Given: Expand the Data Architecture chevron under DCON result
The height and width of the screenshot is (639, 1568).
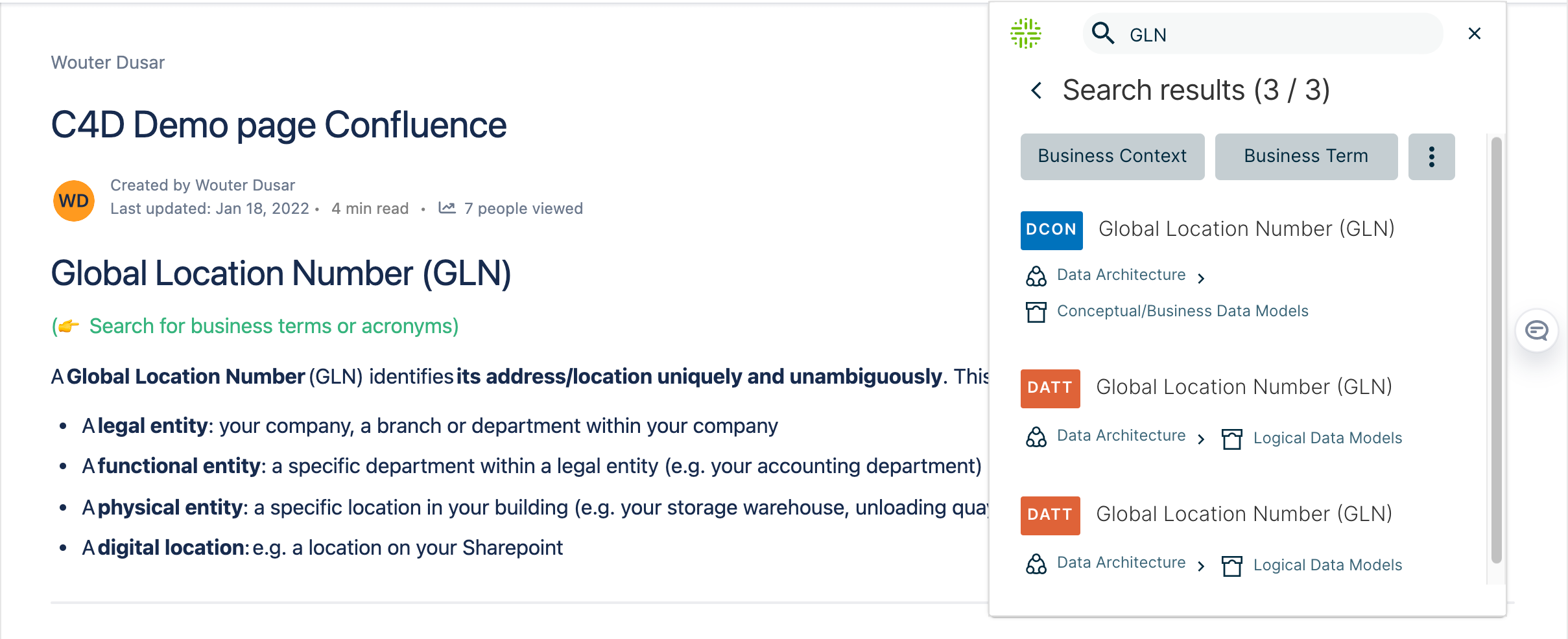Looking at the screenshot, I should click(x=1201, y=279).
